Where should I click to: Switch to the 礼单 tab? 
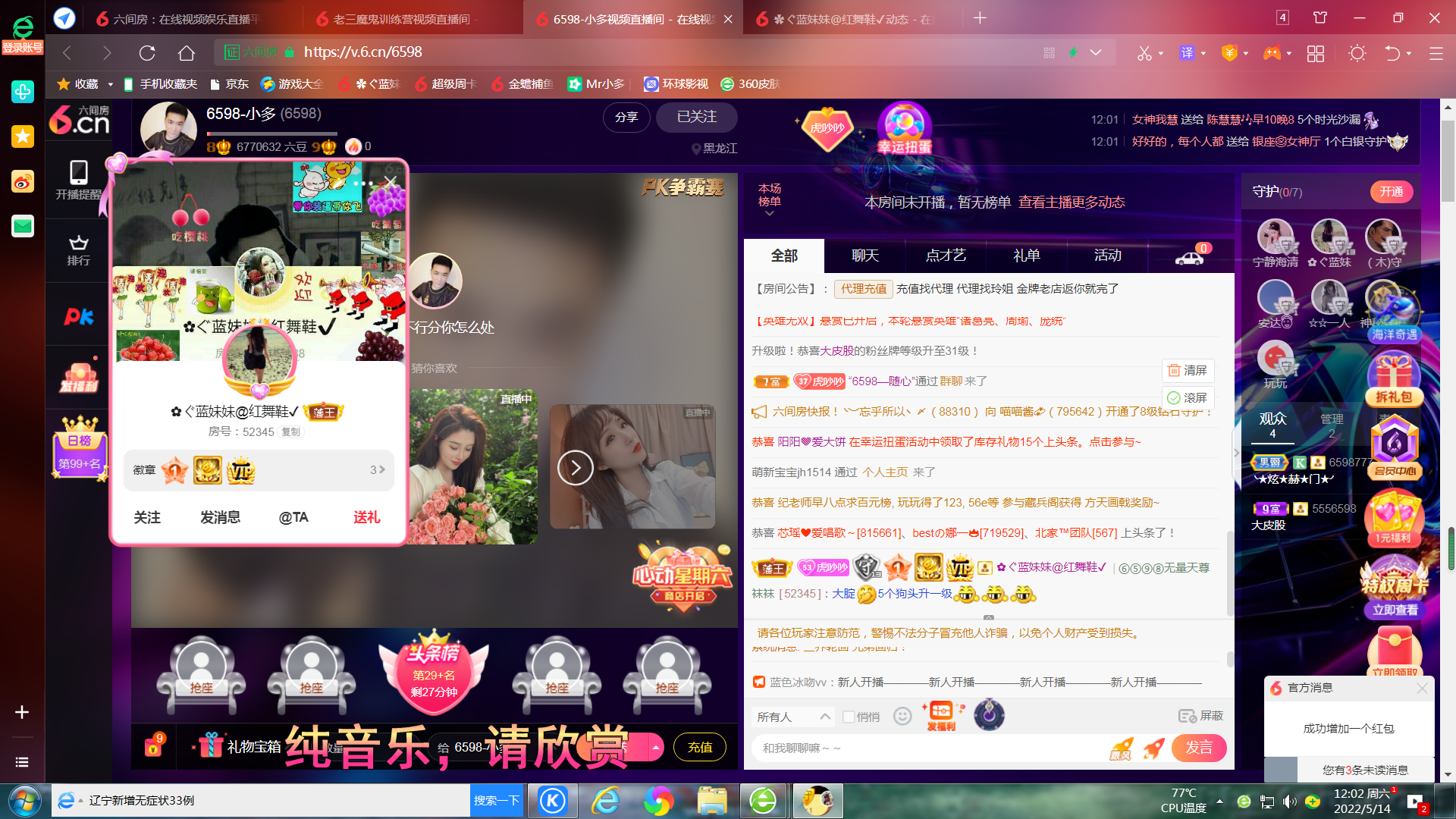pyautogui.click(x=1027, y=256)
